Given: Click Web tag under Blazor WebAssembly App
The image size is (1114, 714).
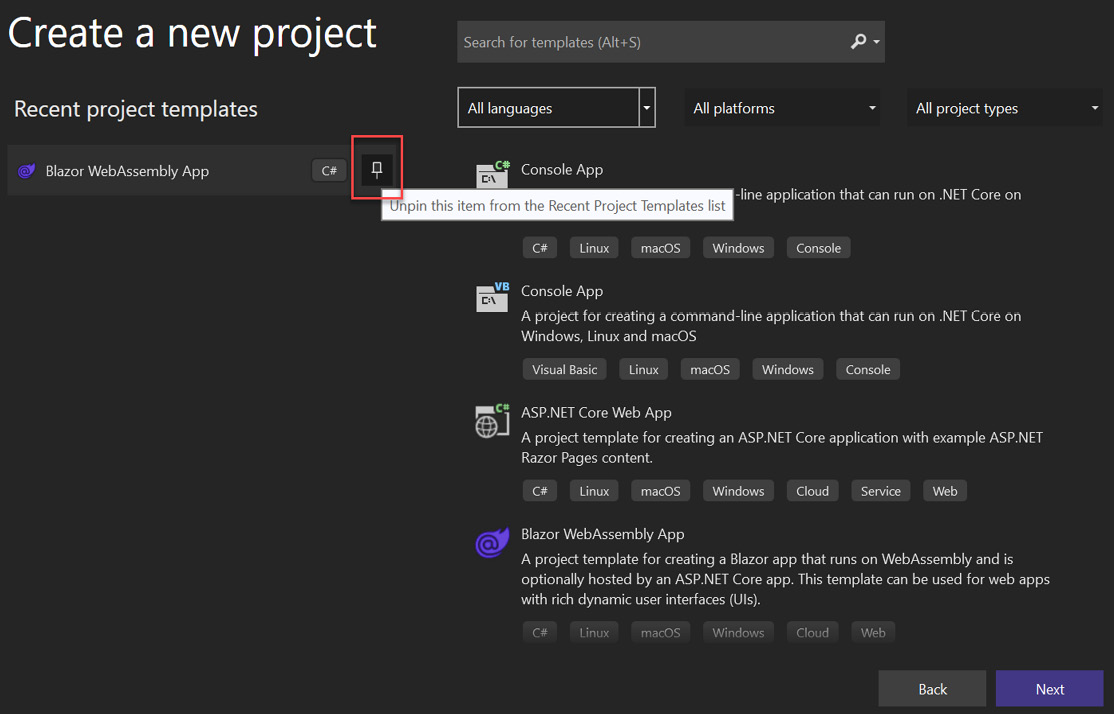Looking at the screenshot, I should pos(873,632).
